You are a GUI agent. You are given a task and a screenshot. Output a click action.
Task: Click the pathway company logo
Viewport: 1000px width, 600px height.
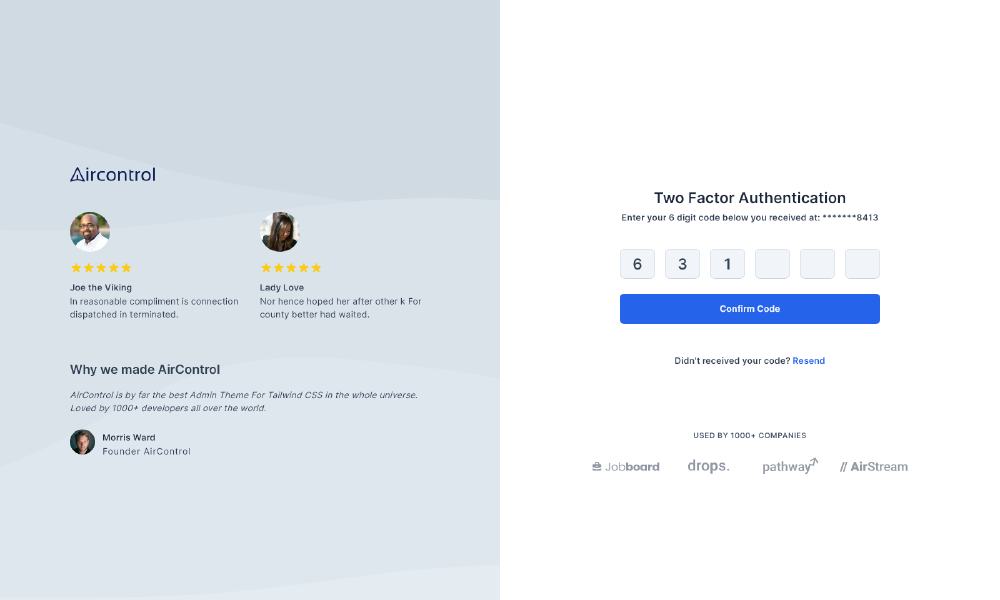pos(790,466)
